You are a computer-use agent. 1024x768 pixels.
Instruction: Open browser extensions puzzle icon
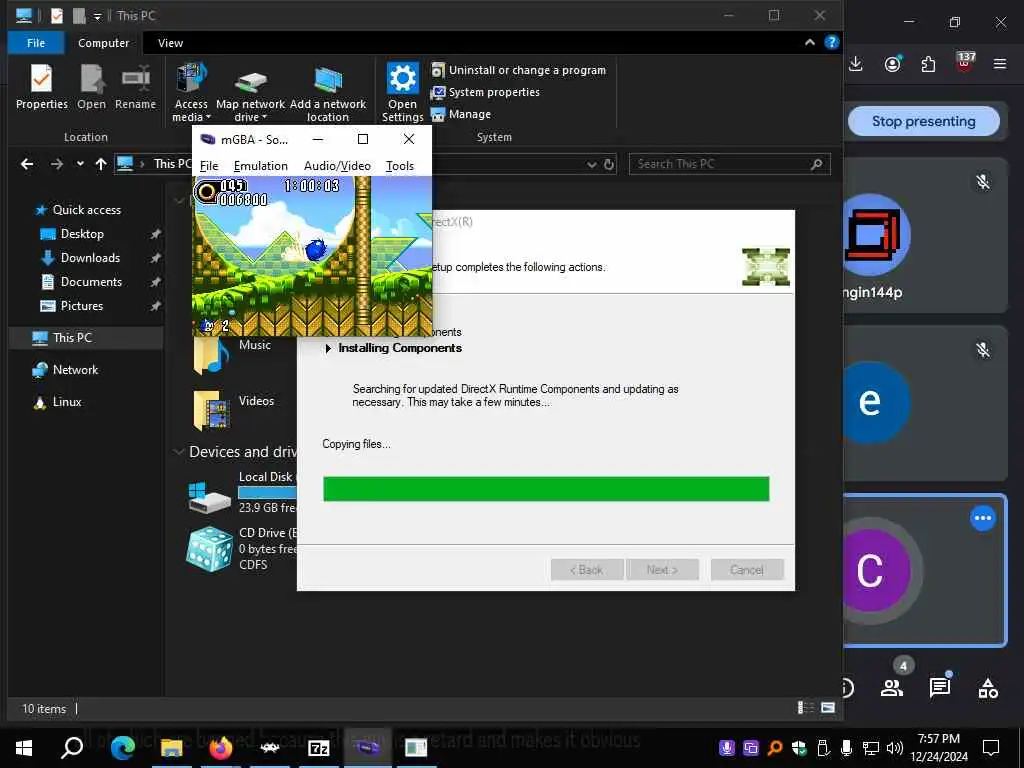928,64
